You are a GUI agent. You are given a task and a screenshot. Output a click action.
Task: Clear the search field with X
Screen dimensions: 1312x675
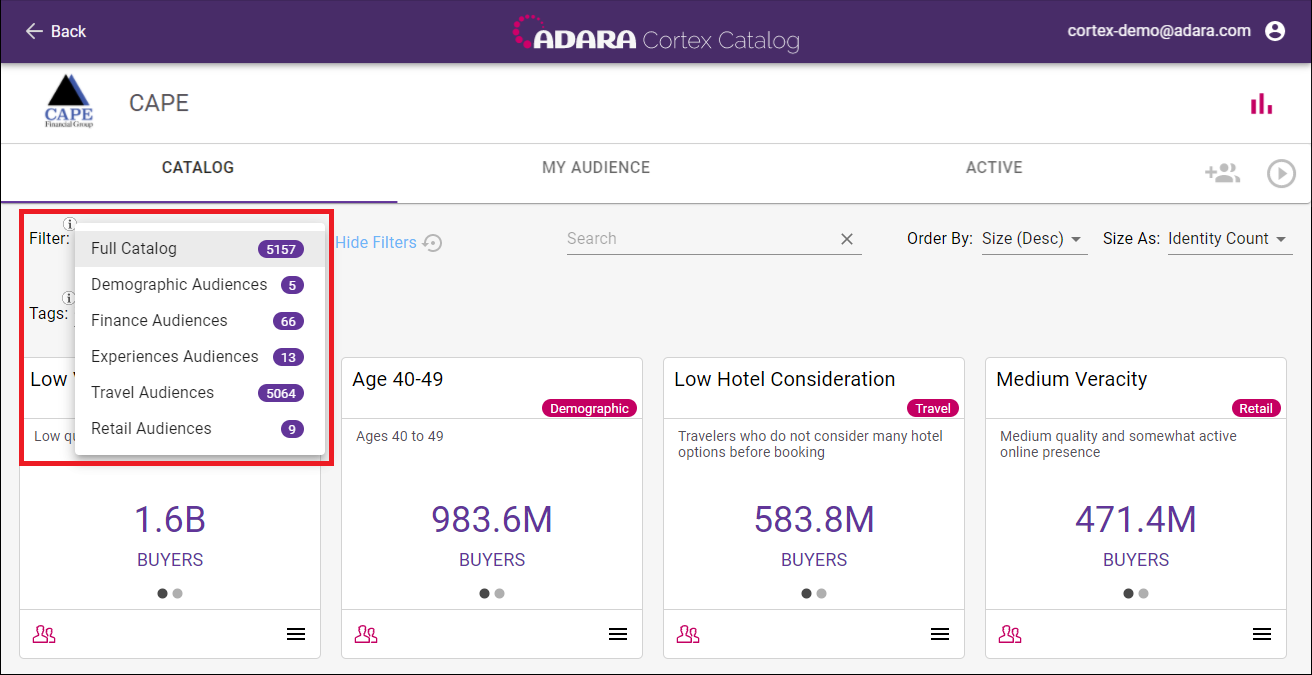[x=847, y=239]
